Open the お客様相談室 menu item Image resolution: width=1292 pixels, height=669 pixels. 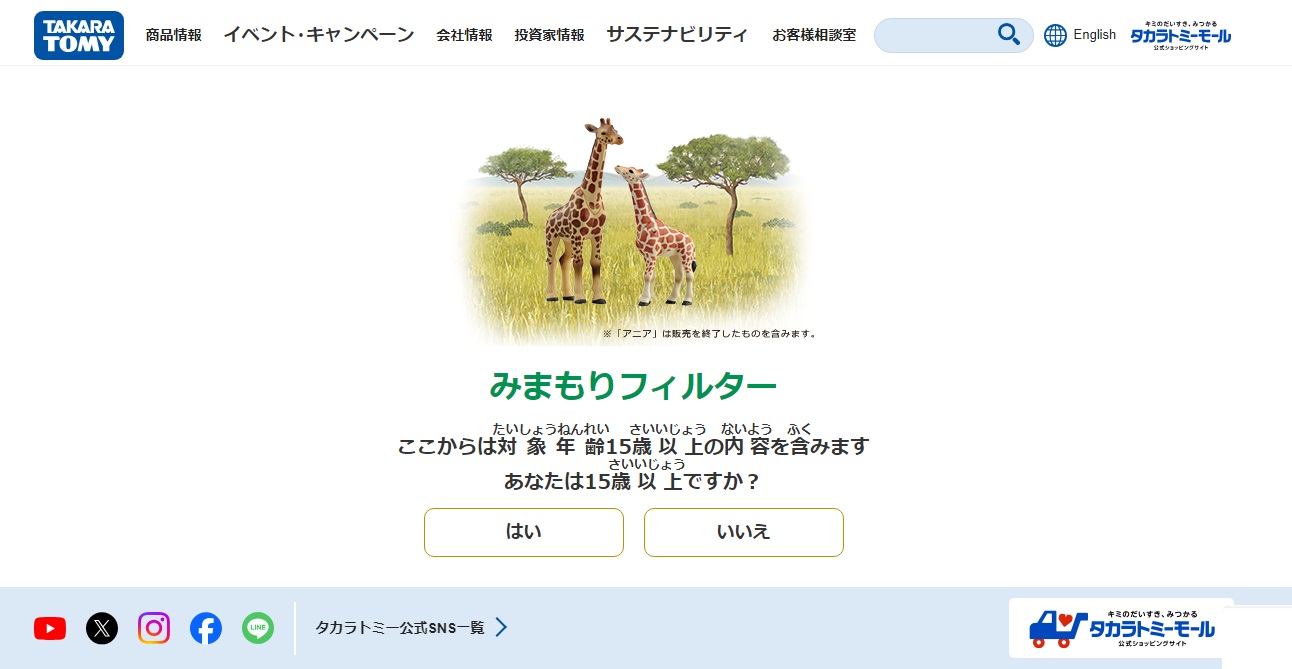point(814,35)
